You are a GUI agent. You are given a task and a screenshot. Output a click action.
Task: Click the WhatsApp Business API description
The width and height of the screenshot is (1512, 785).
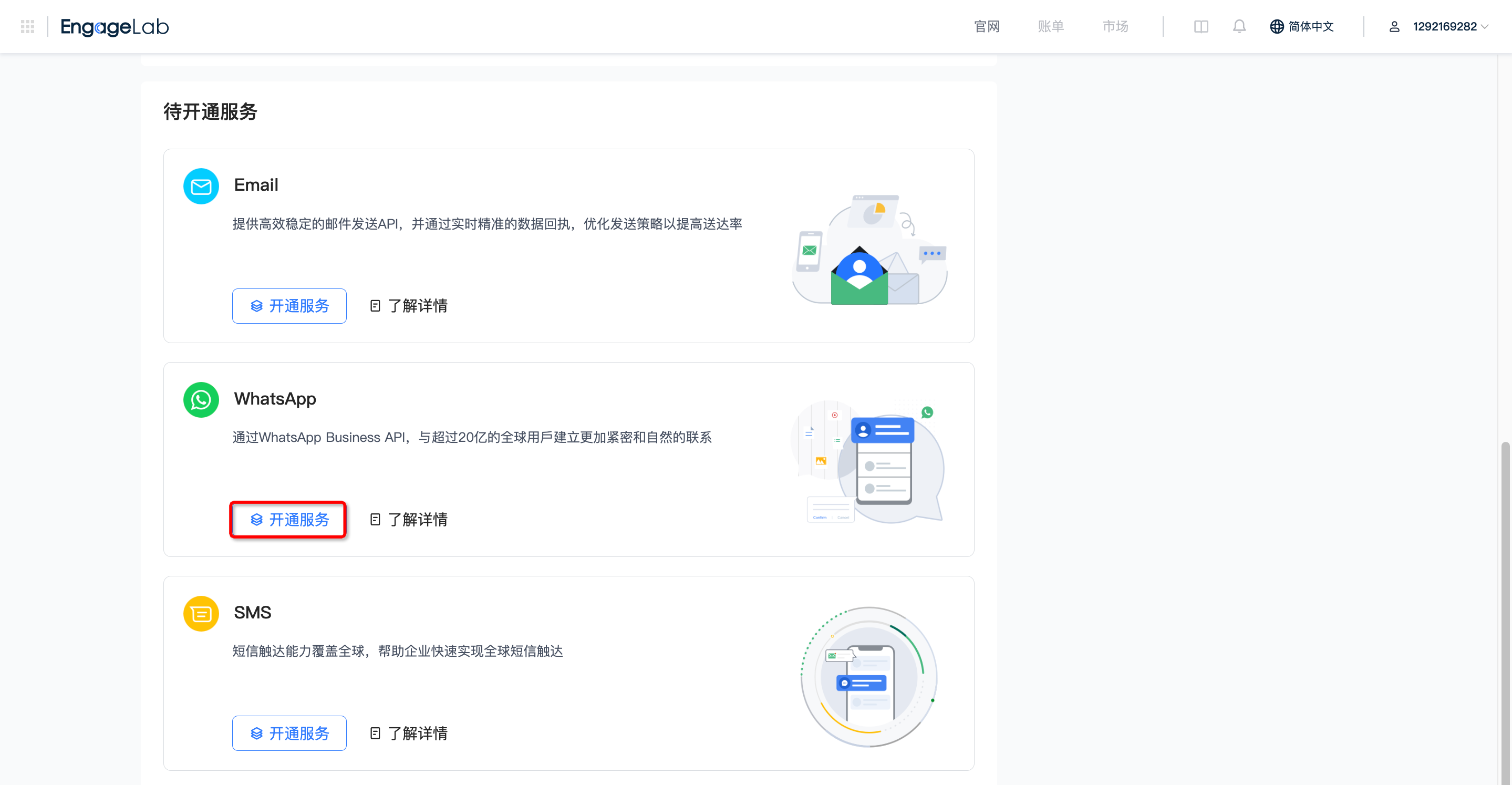pyautogui.click(x=472, y=437)
